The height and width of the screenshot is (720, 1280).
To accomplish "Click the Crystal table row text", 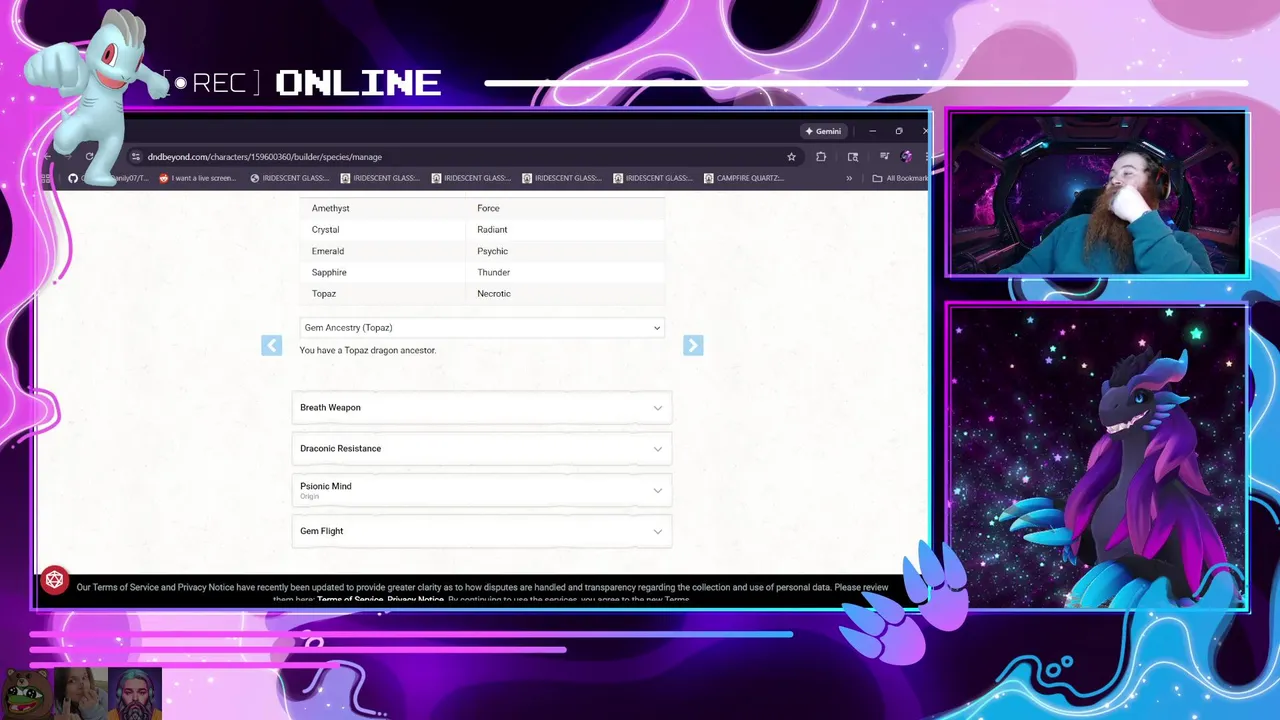I will 325,230.
